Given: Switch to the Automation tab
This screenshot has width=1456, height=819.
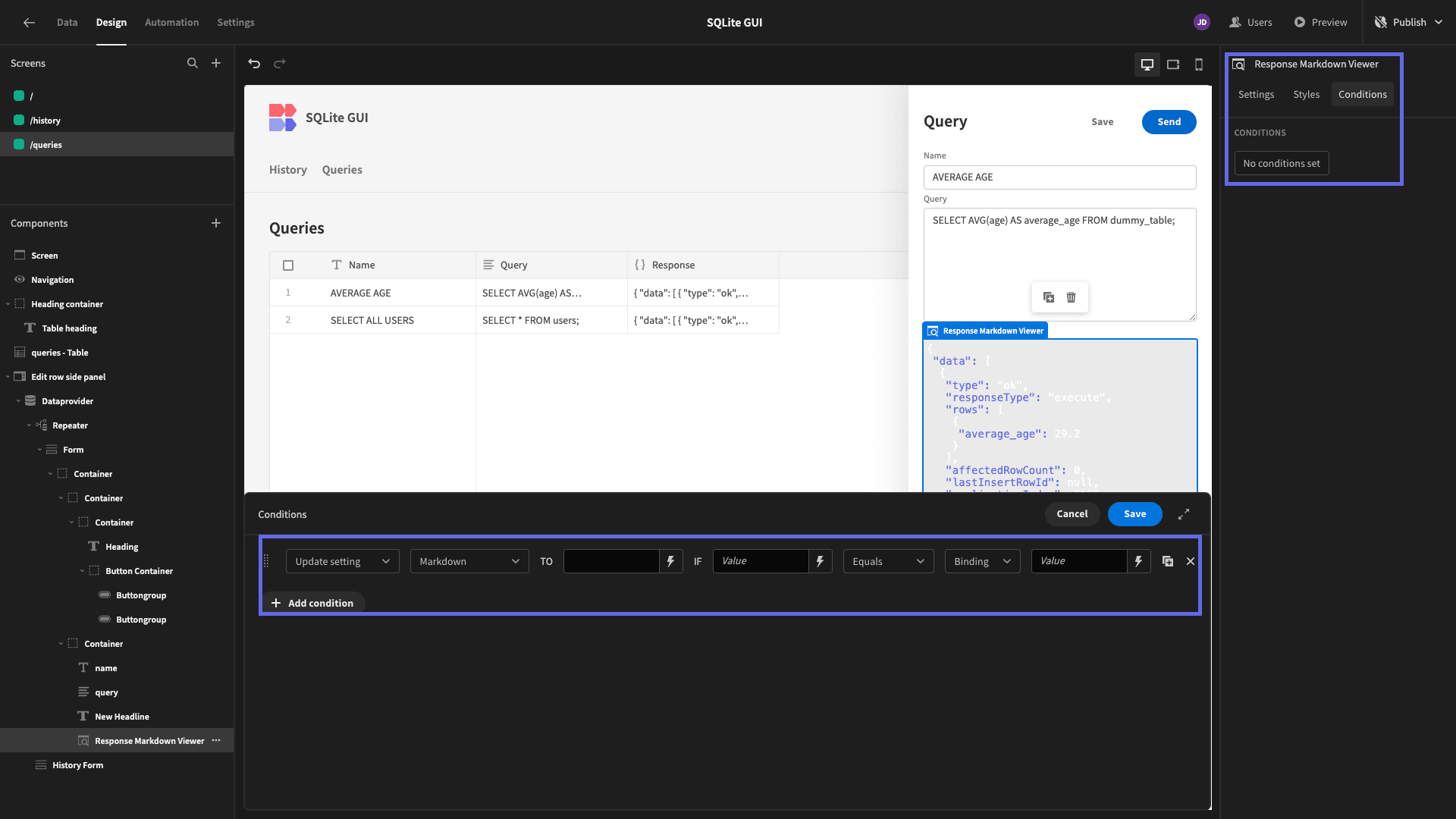Looking at the screenshot, I should 172,22.
